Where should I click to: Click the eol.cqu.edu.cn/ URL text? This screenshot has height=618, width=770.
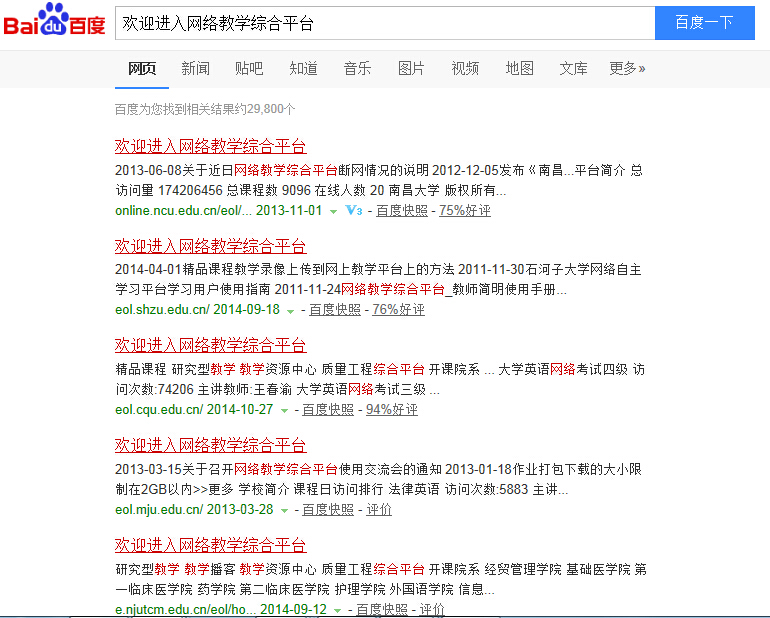click(159, 410)
